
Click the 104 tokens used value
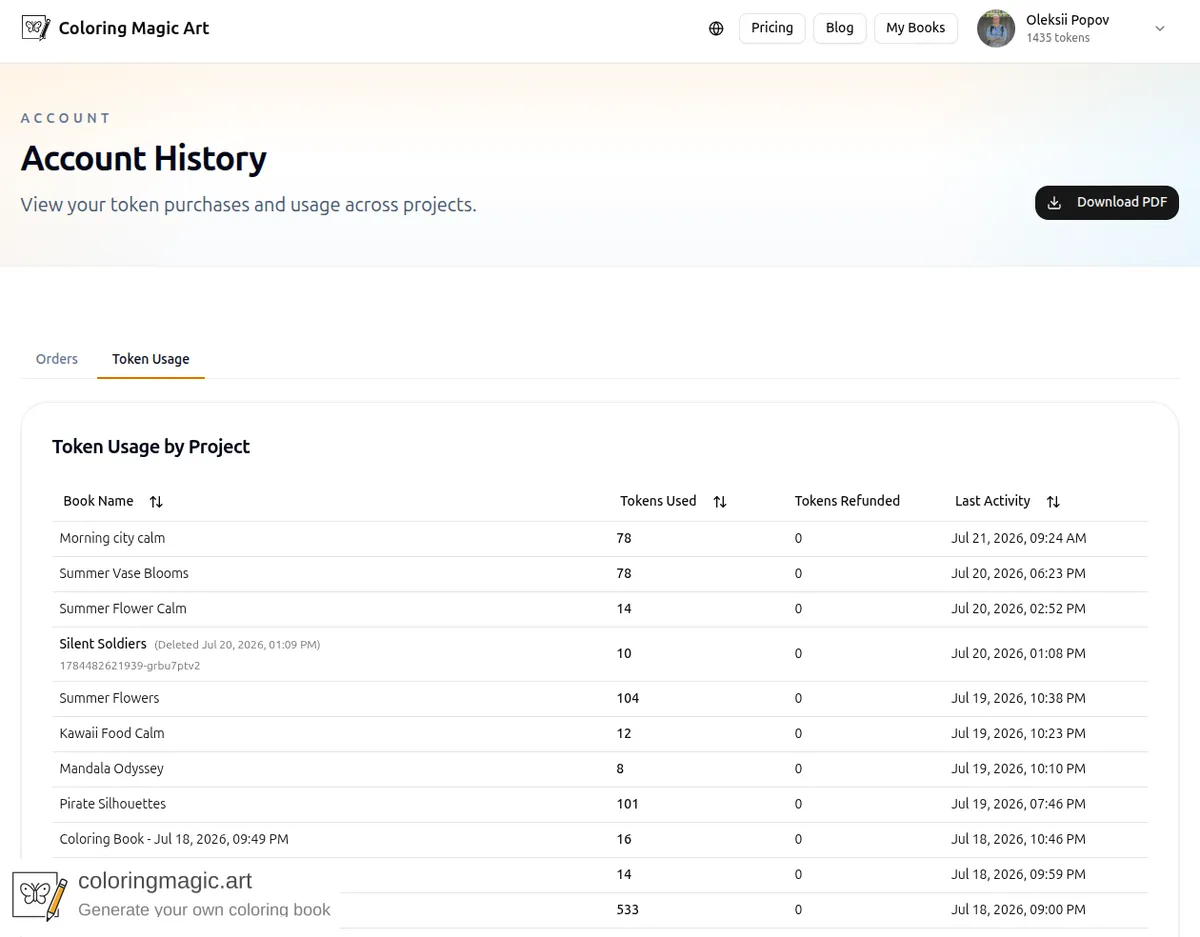(x=628, y=698)
